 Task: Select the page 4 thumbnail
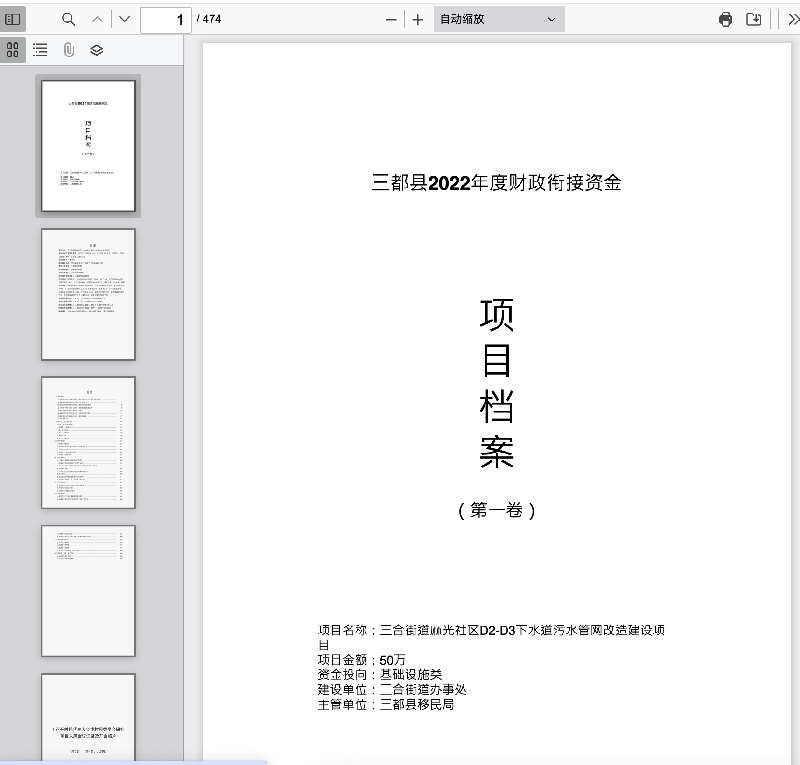88,591
